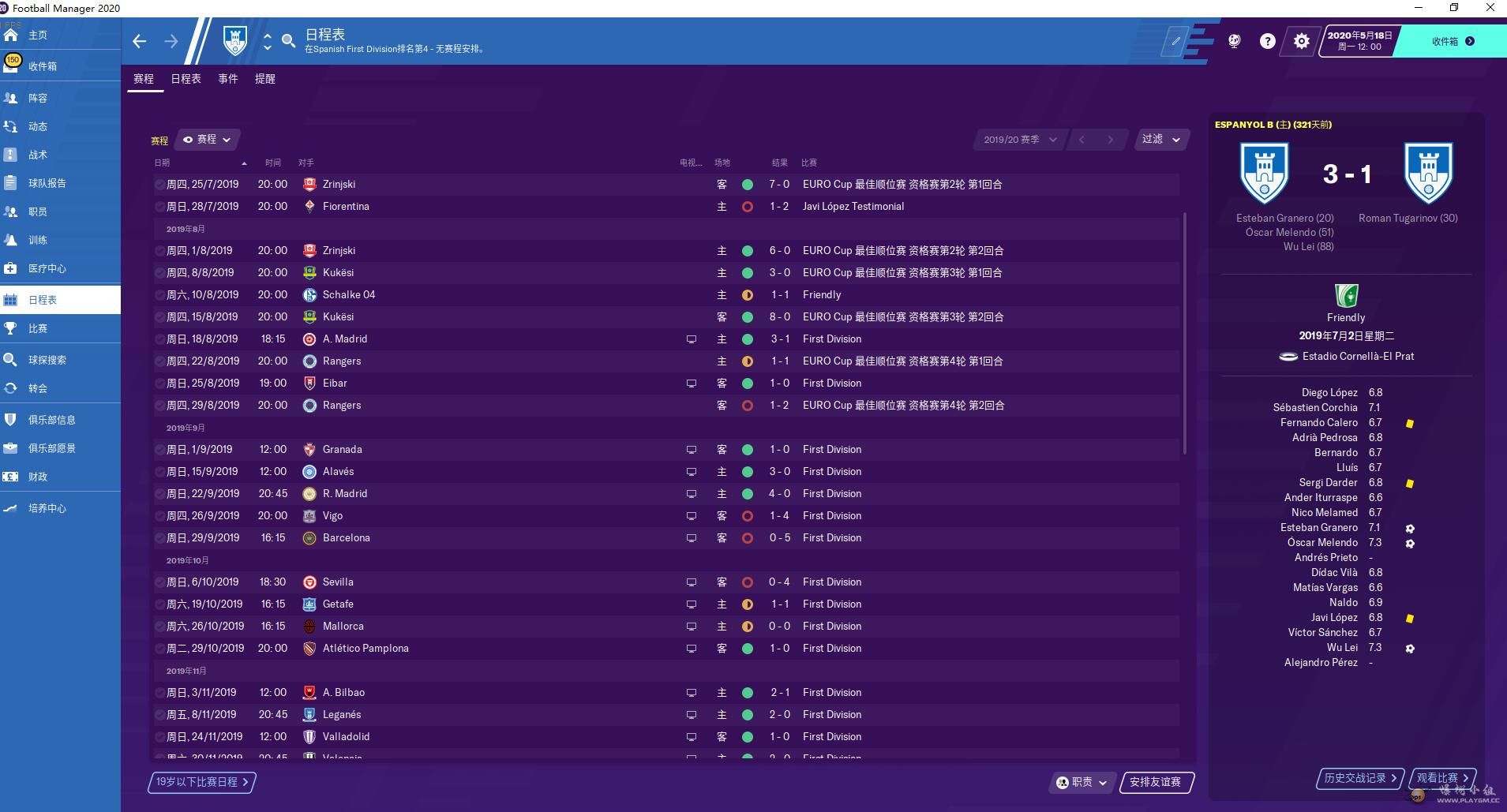Click 安排友谊赛 arrange friendly button
This screenshot has height=812, width=1507.
click(1156, 782)
